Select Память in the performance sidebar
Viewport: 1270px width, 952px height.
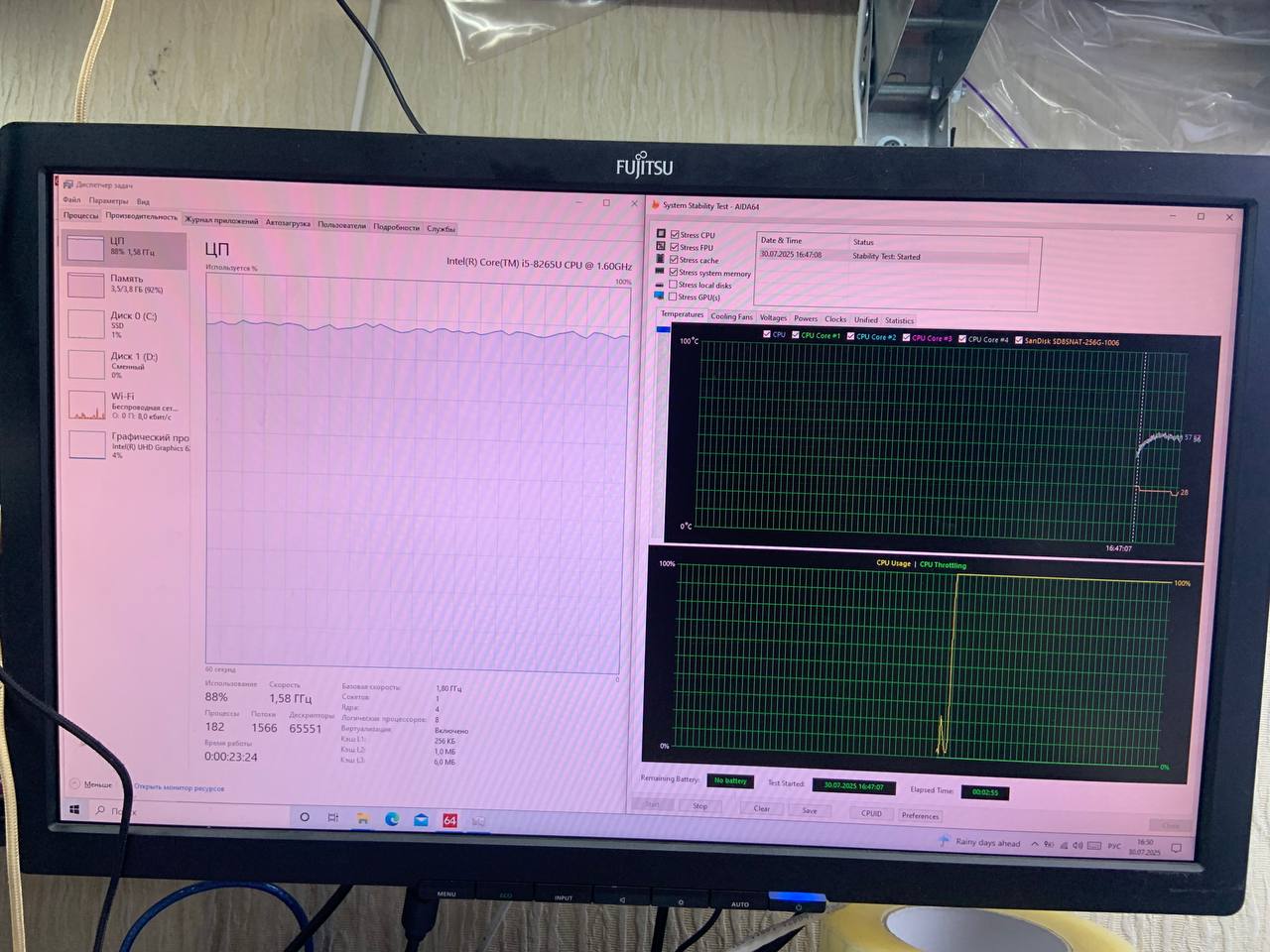pyautogui.click(x=125, y=285)
